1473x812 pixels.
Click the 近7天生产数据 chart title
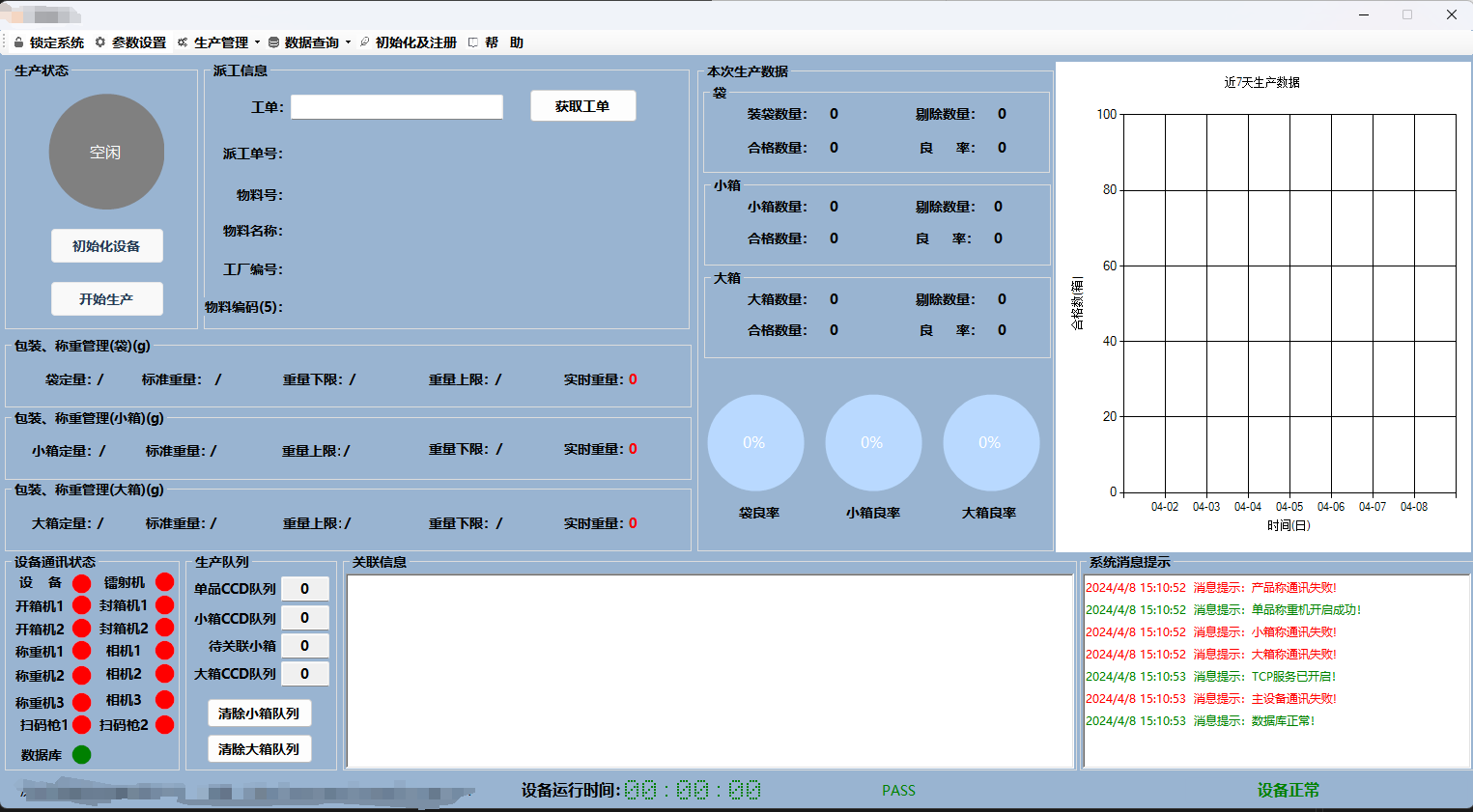[1262, 83]
